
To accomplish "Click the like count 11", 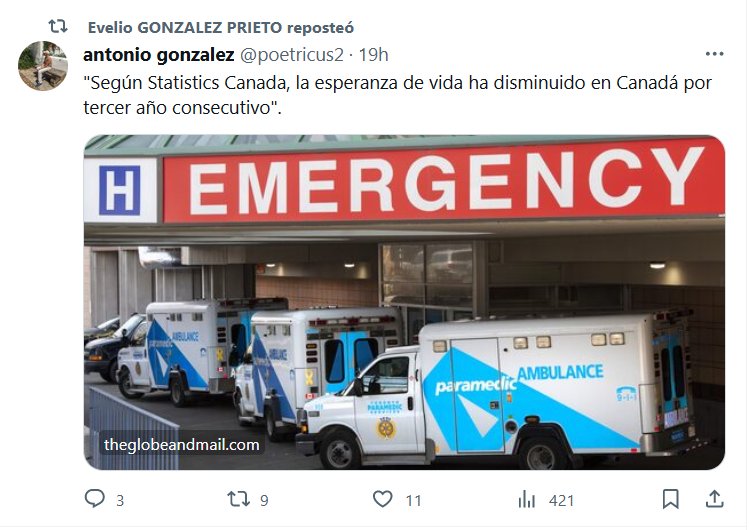I will click(x=413, y=501).
